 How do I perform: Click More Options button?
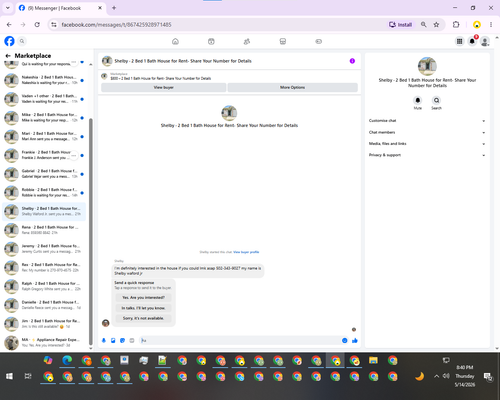[x=292, y=87]
